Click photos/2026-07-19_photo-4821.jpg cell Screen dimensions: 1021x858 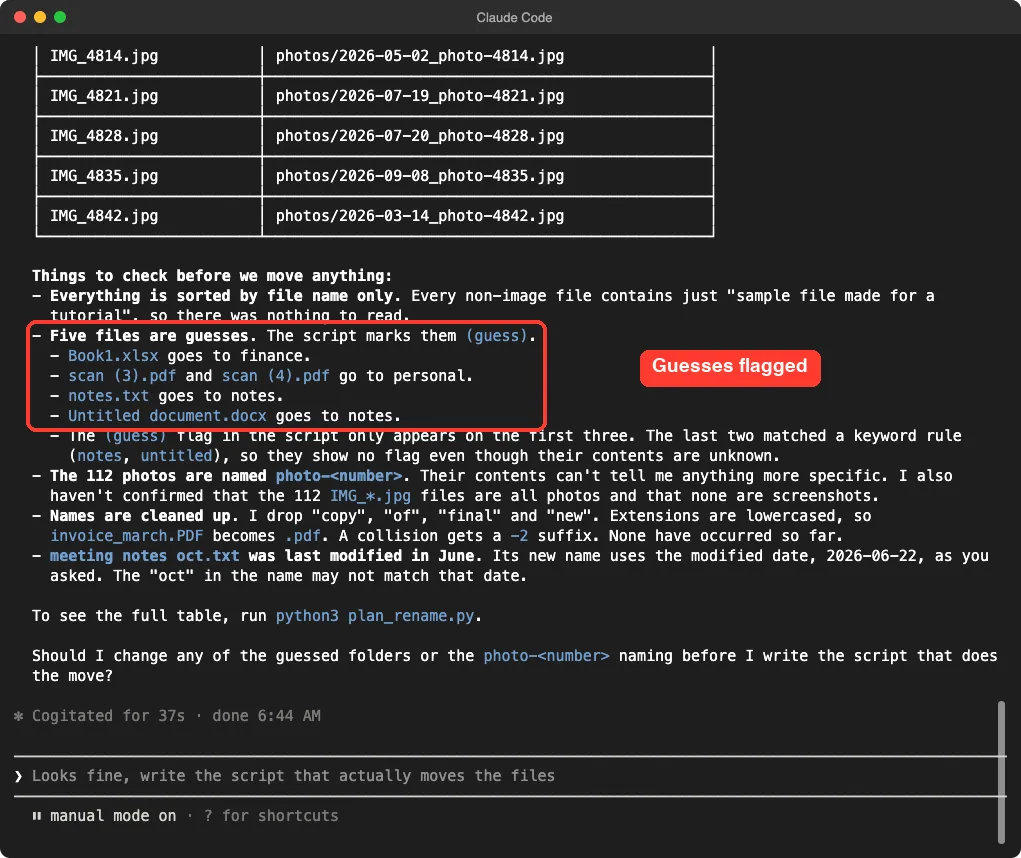488,96
